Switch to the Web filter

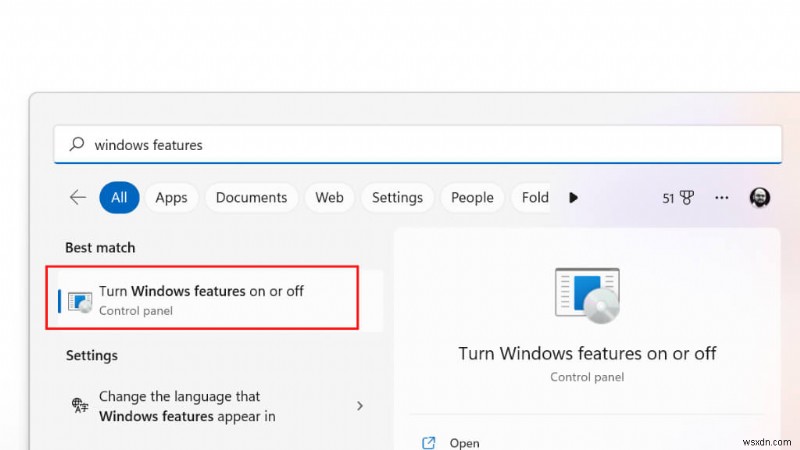click(329, 197)
